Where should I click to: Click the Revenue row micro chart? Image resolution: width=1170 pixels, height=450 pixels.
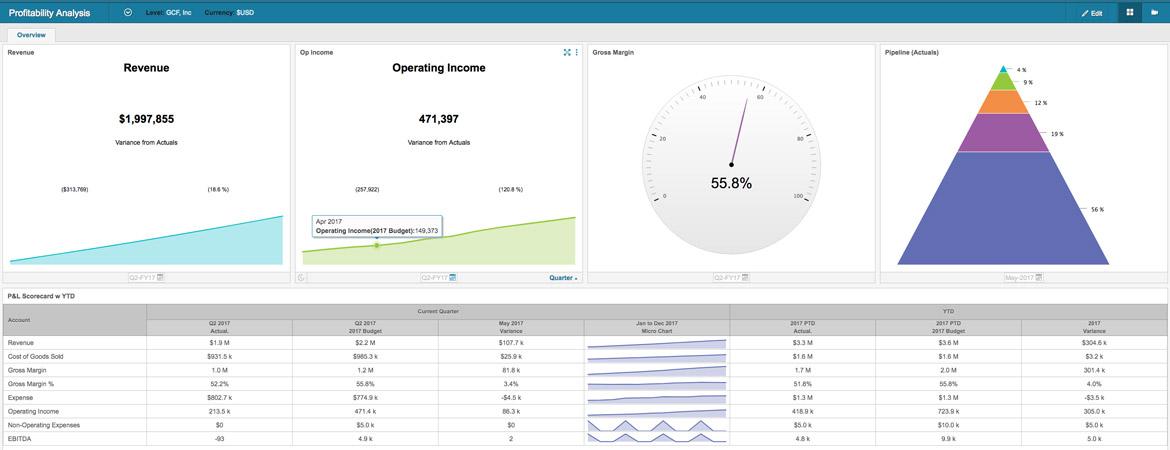(x=657, y=343)
